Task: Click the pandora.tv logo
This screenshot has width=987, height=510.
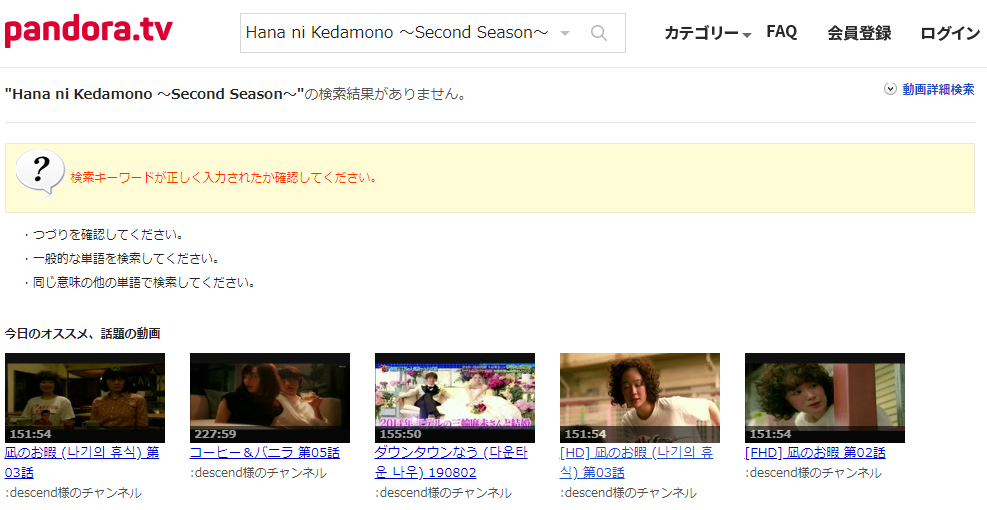Action: (89, 31)
